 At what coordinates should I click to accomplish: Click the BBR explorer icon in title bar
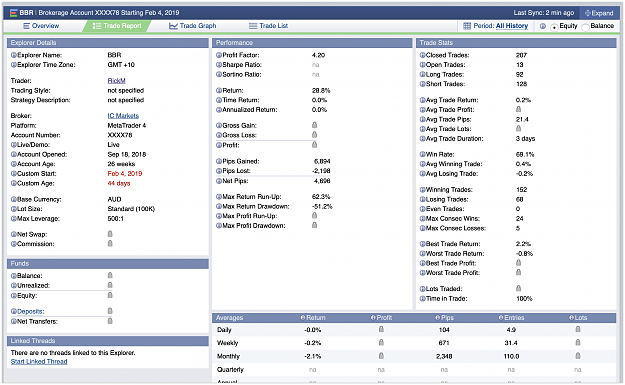[13, 13]
